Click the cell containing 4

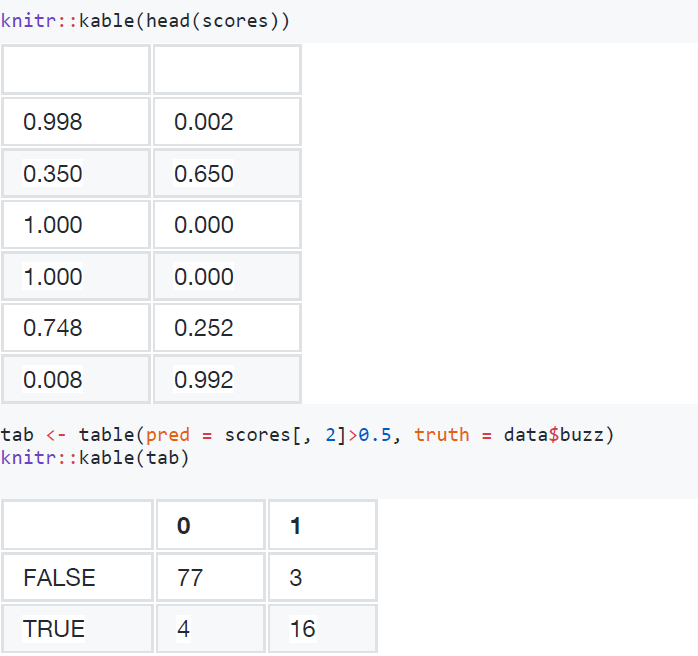pos(211,628)
